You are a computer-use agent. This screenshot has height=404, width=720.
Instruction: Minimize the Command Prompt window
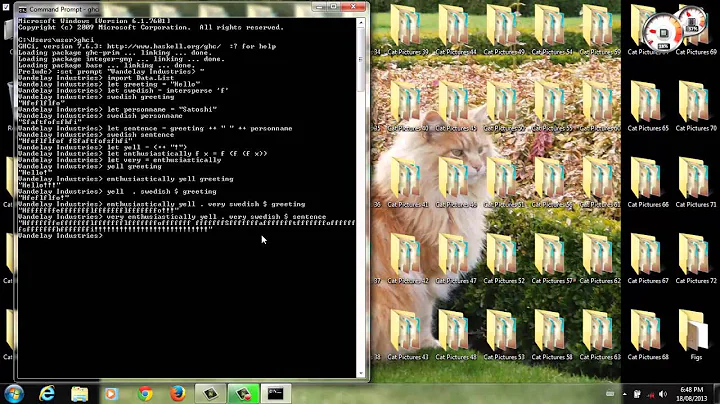(x=319, y=6)
